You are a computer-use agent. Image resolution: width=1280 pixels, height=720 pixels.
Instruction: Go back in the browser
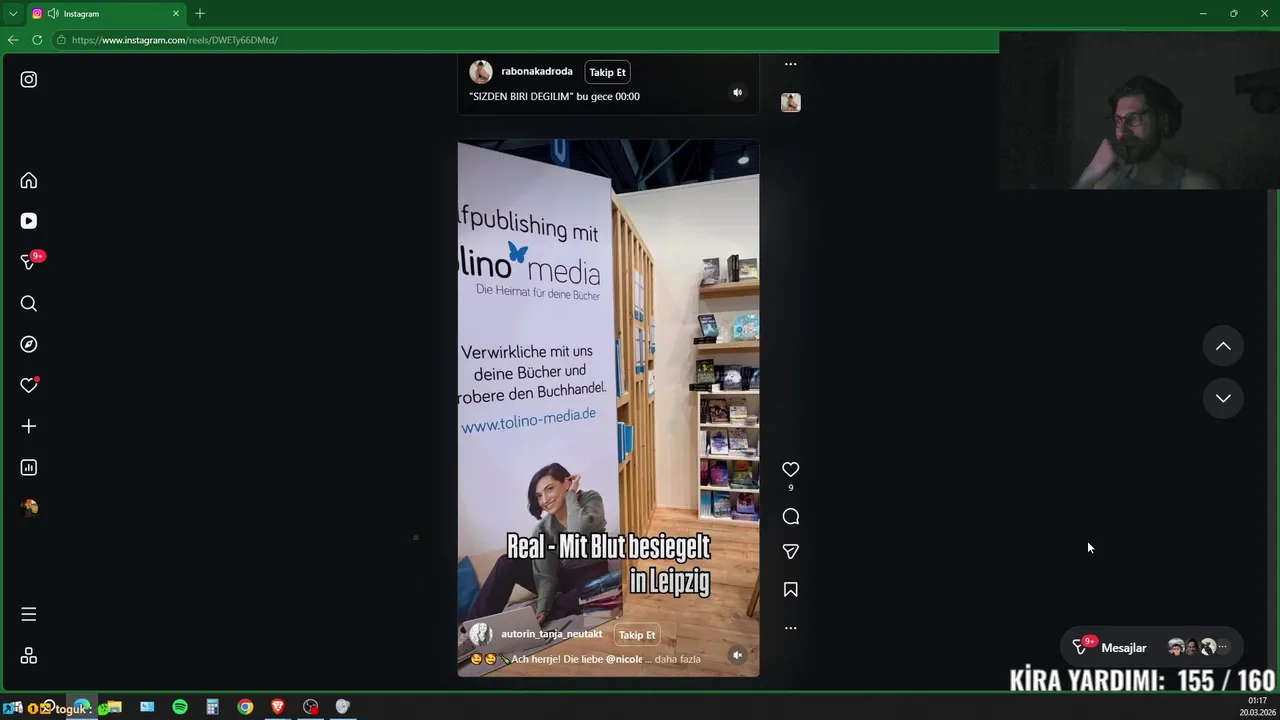point(13,40)
